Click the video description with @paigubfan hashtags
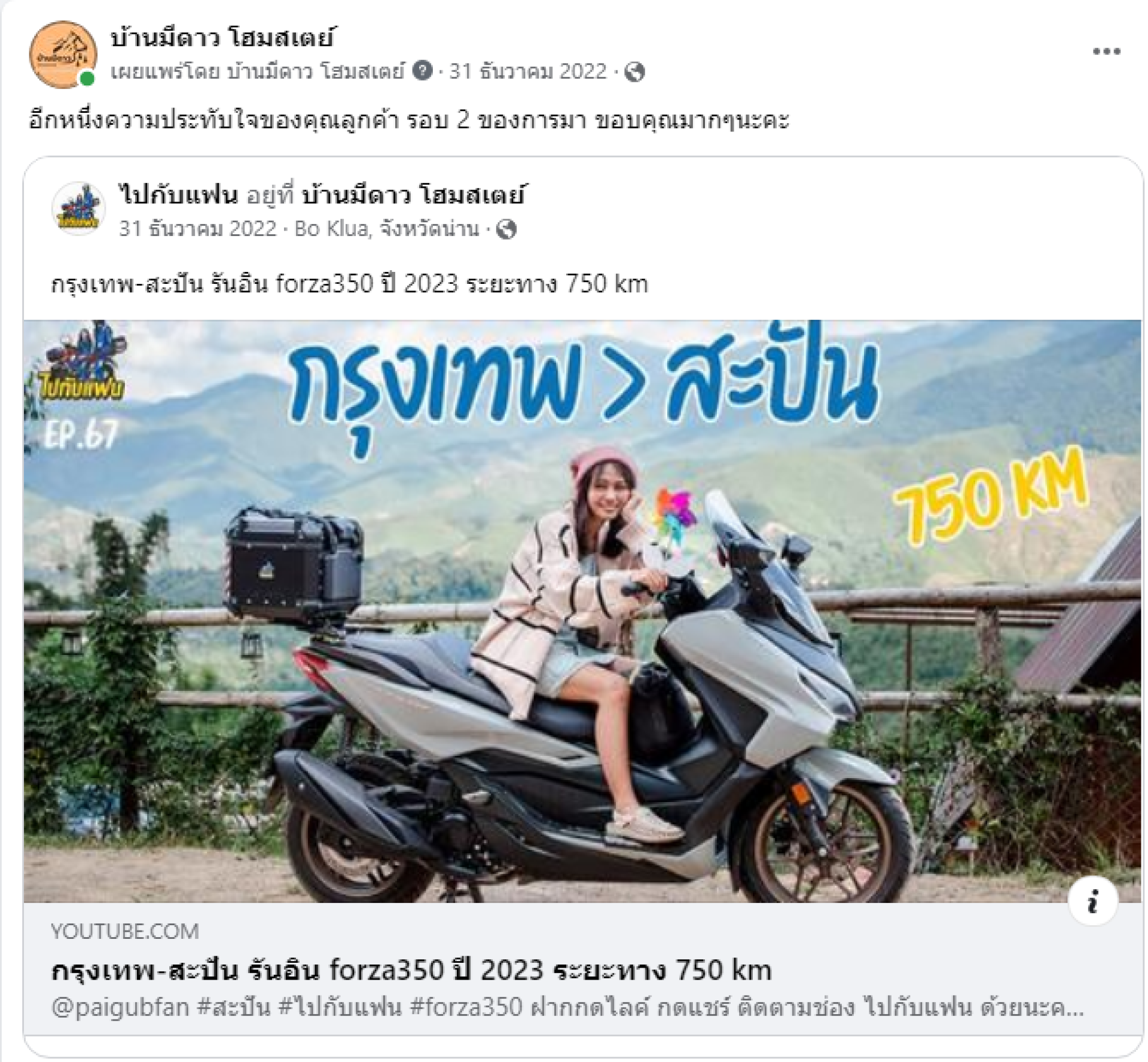The image size is (1148, 1062). [567, 1008]
